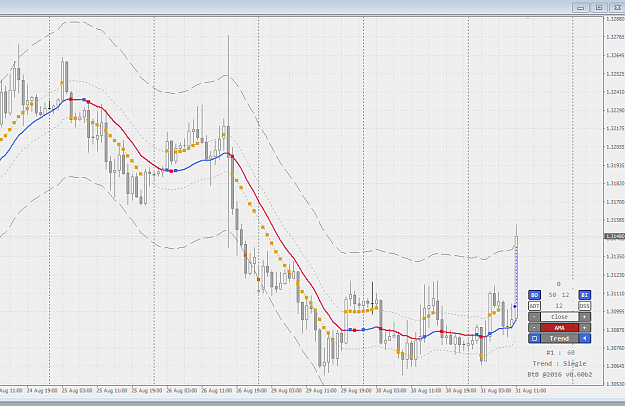Viewport: 625px width, 406px height.
Task: Click the Trend button
Action: (x=559, y=338)
